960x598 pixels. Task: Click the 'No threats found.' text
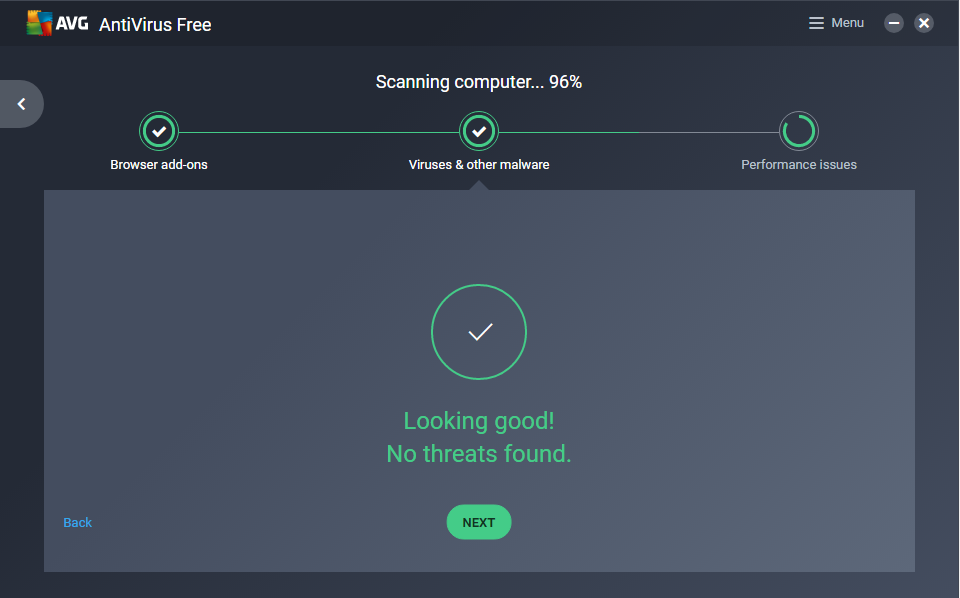479,454
